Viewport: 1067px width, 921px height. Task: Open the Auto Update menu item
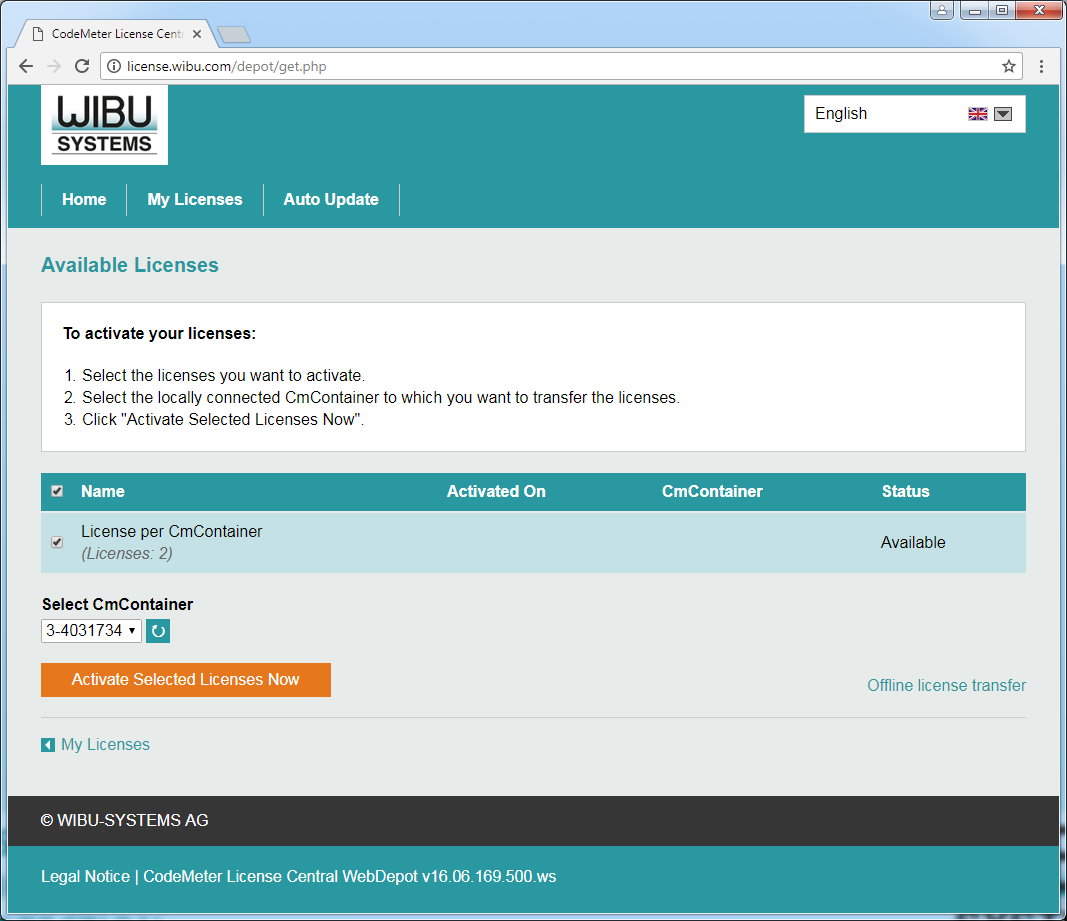click(331, 199)
